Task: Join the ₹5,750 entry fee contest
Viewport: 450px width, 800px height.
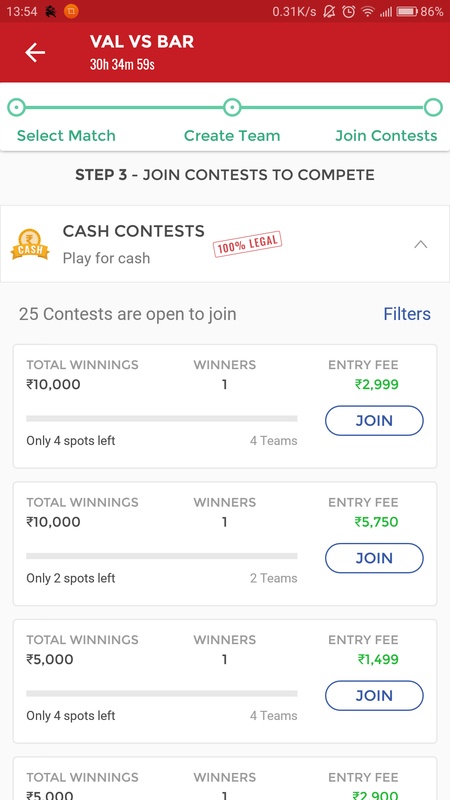Action: (x=374, y=558)
